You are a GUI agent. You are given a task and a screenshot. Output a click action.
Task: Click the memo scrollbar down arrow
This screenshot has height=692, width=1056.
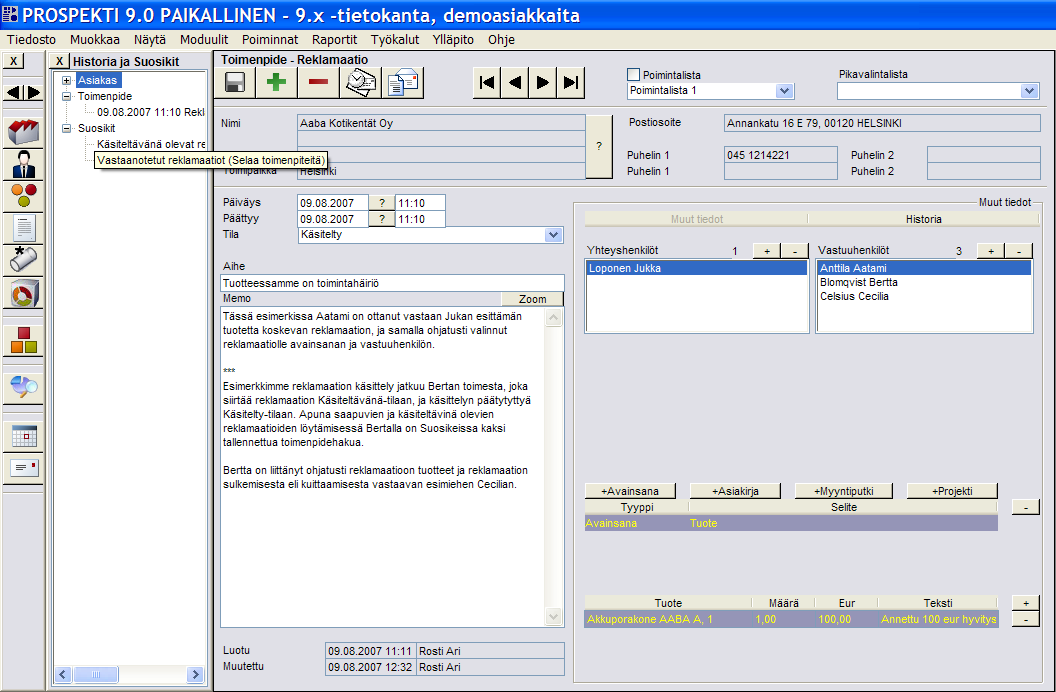(554, 616)
